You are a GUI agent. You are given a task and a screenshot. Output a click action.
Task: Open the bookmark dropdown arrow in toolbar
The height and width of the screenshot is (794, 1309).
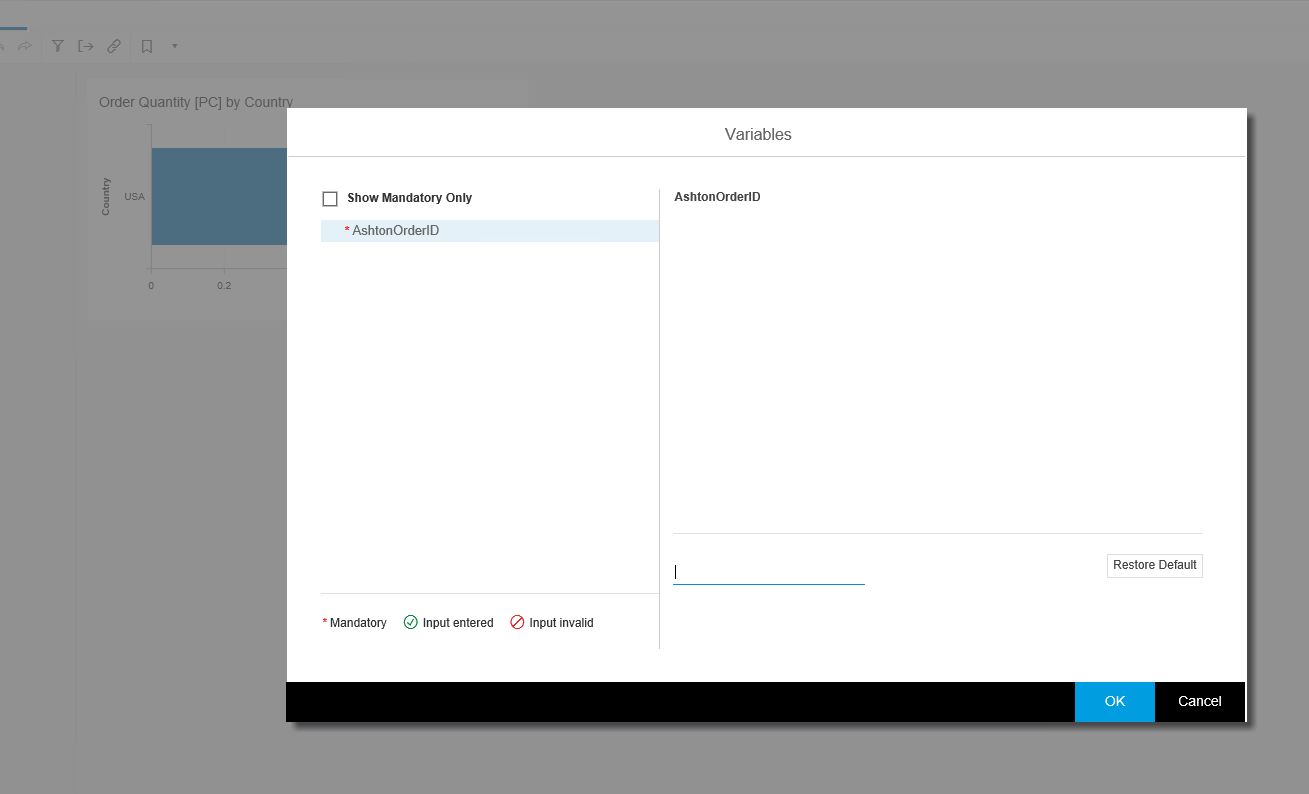pos(175,46)
